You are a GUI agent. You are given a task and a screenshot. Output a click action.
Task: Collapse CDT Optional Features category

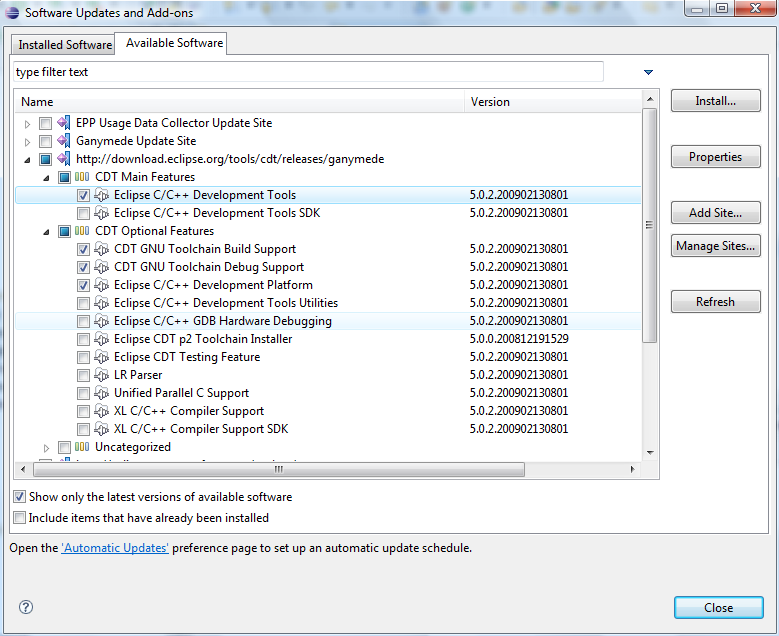coord(46,232)
